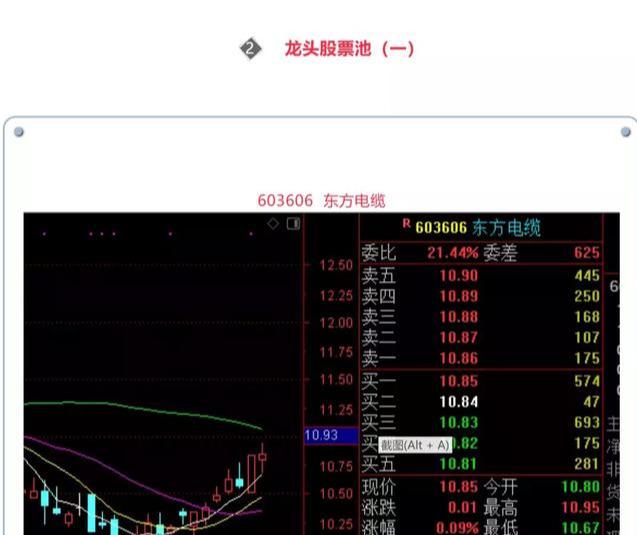Click 今开 value 10.80
Screen dimensions: 637x535
pyautogui.click(x=581, y=487)
